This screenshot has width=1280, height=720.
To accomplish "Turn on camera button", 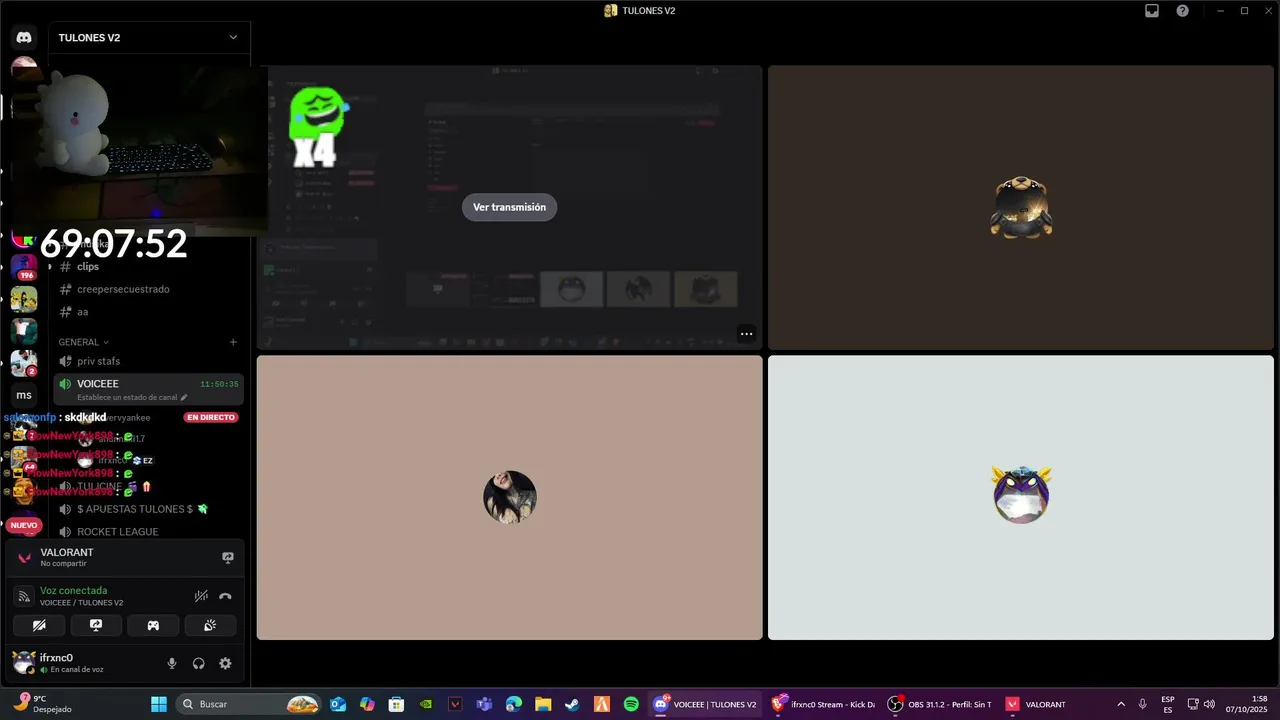I will pos(39,625).
